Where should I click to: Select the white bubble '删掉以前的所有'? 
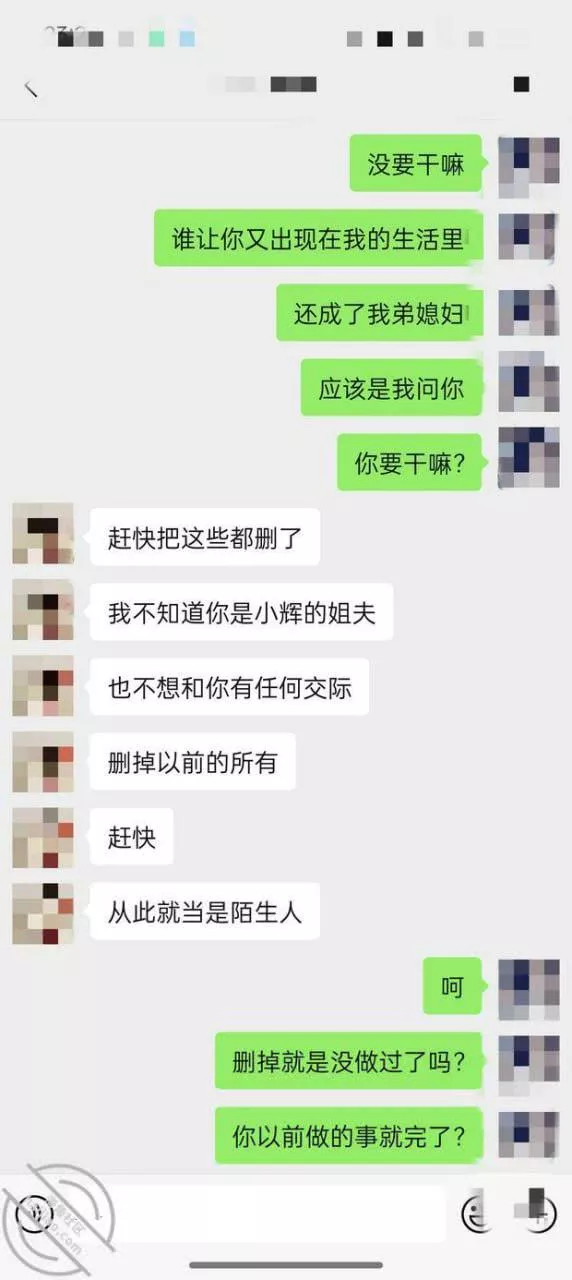point(193,762)
